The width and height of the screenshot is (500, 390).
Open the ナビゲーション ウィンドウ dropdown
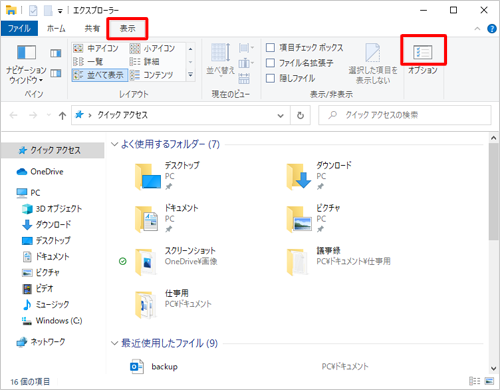26,64
